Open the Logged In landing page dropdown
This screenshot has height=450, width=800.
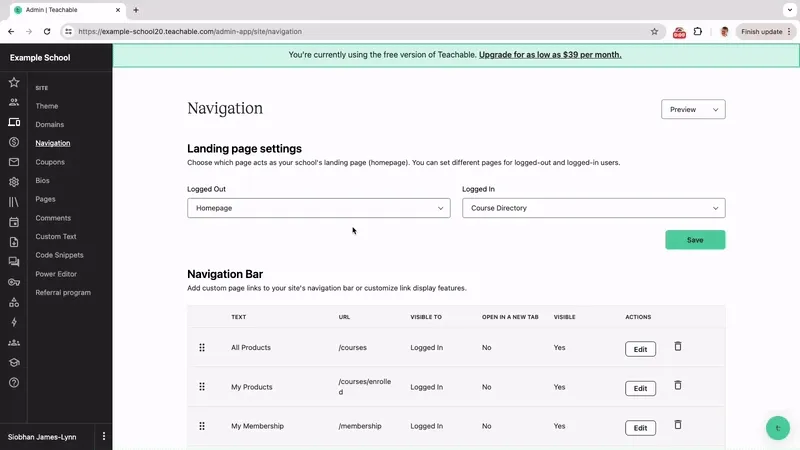click(x=593, y=208)
